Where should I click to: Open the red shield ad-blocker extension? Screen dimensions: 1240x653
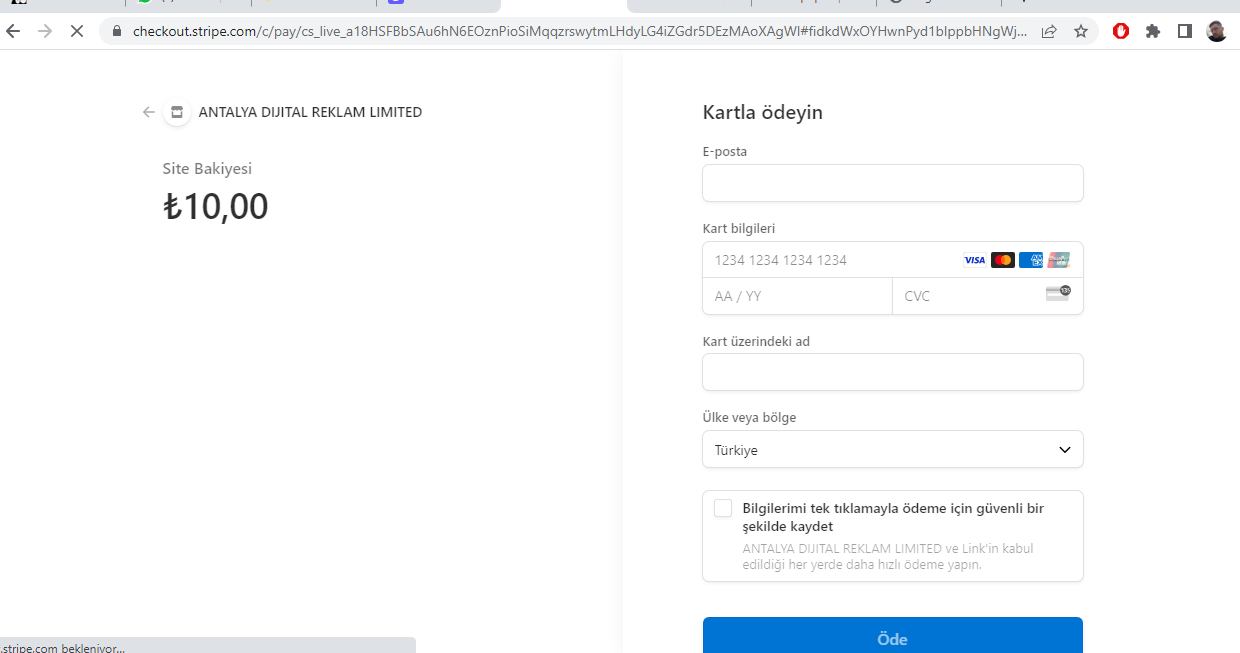point(1121,31)
